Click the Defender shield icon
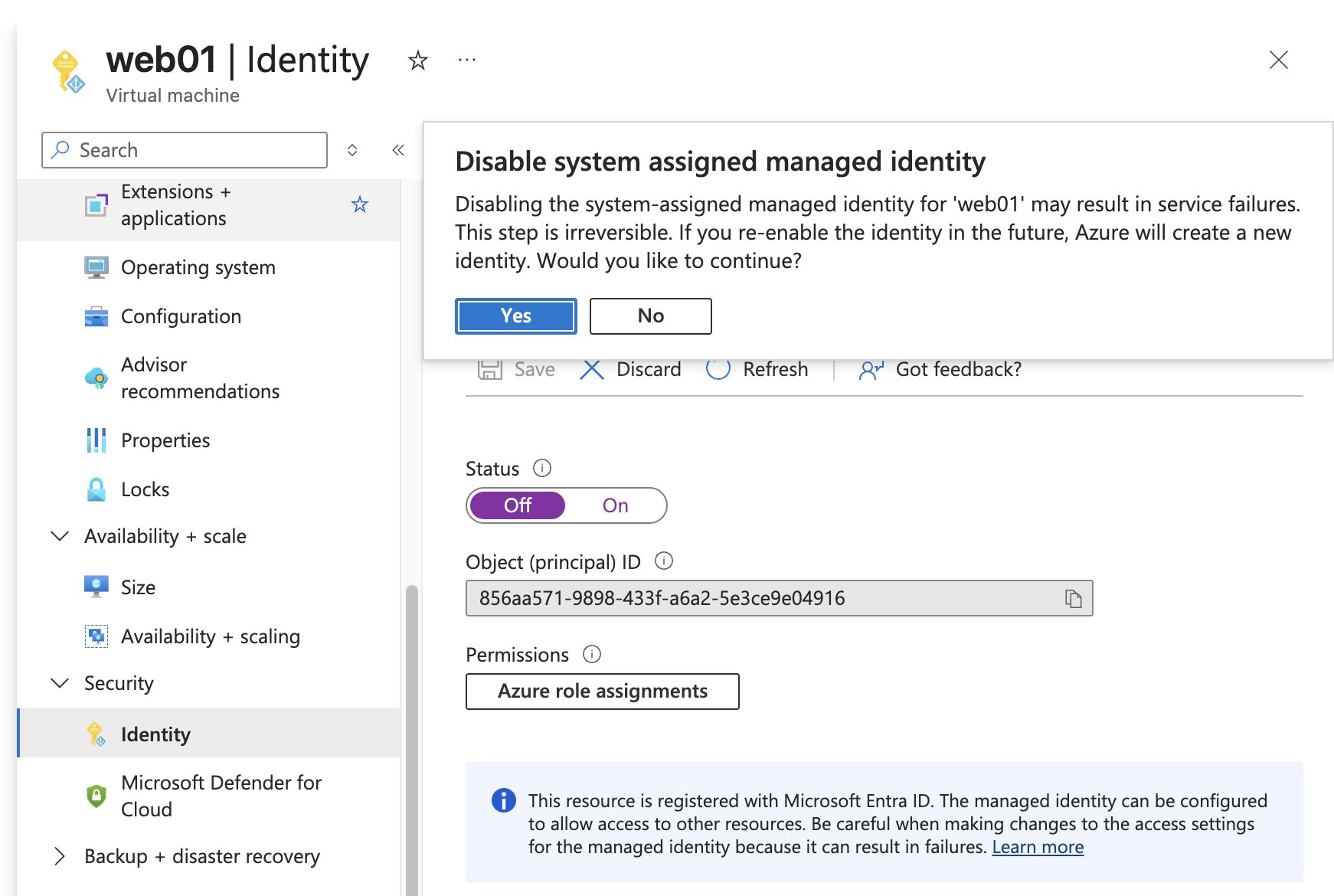Viewport: 1334px width, 896px height. coord(96,796)
